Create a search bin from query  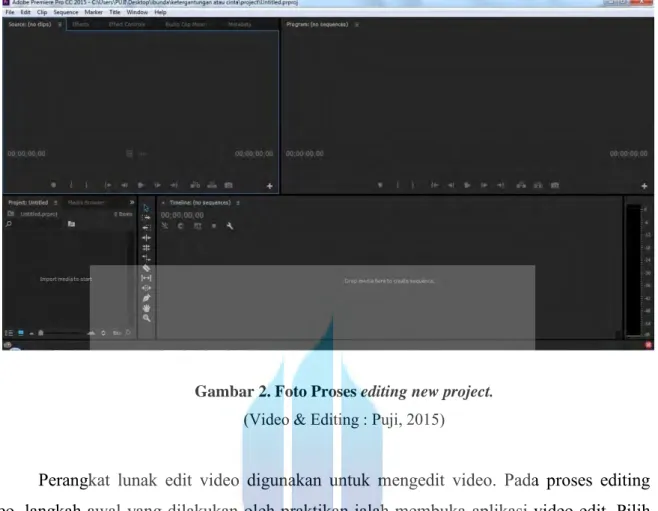71,224
